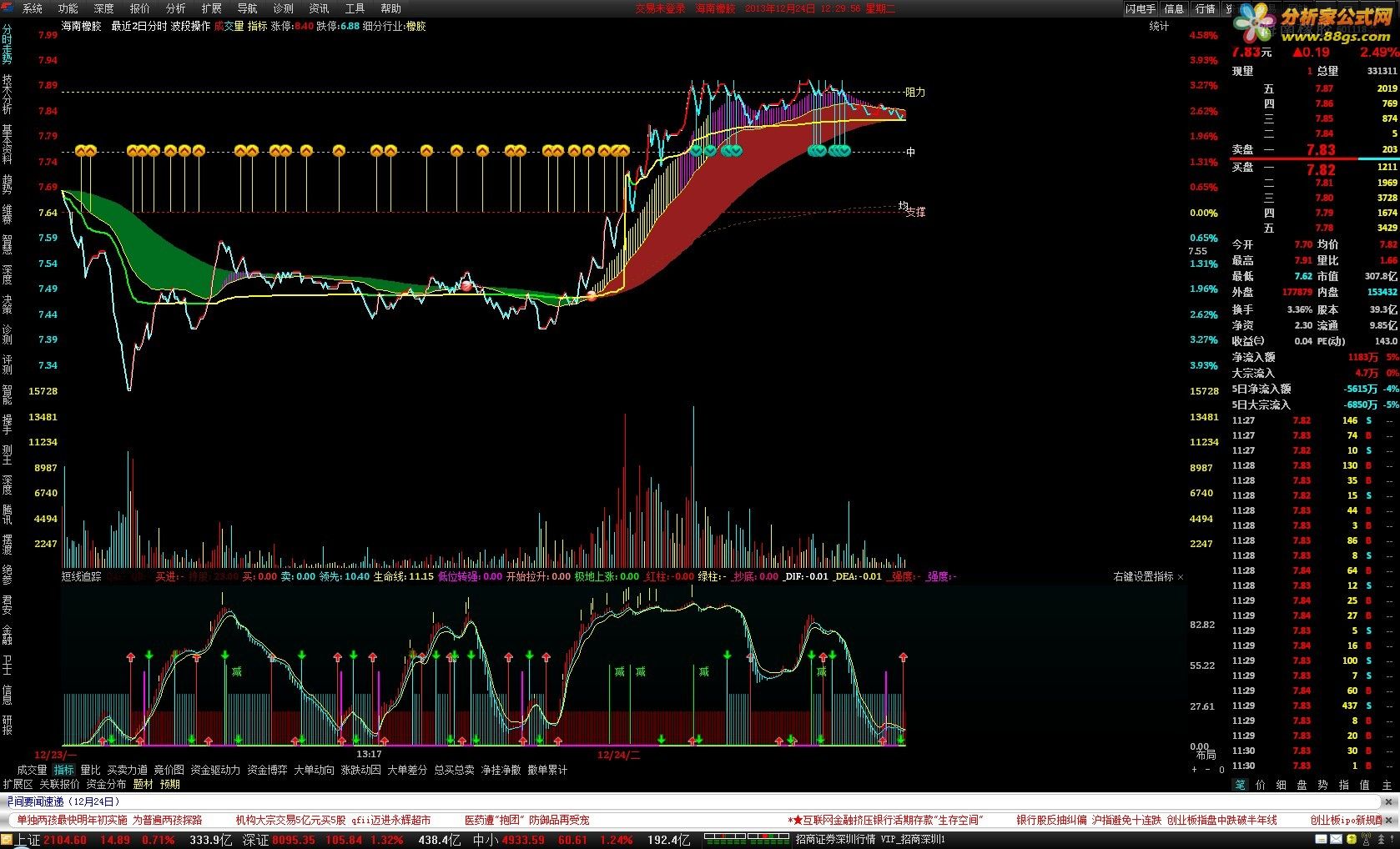1400x849 pixels.
Task: Click the 预期 bottom tab
Action: coord(169,784)
